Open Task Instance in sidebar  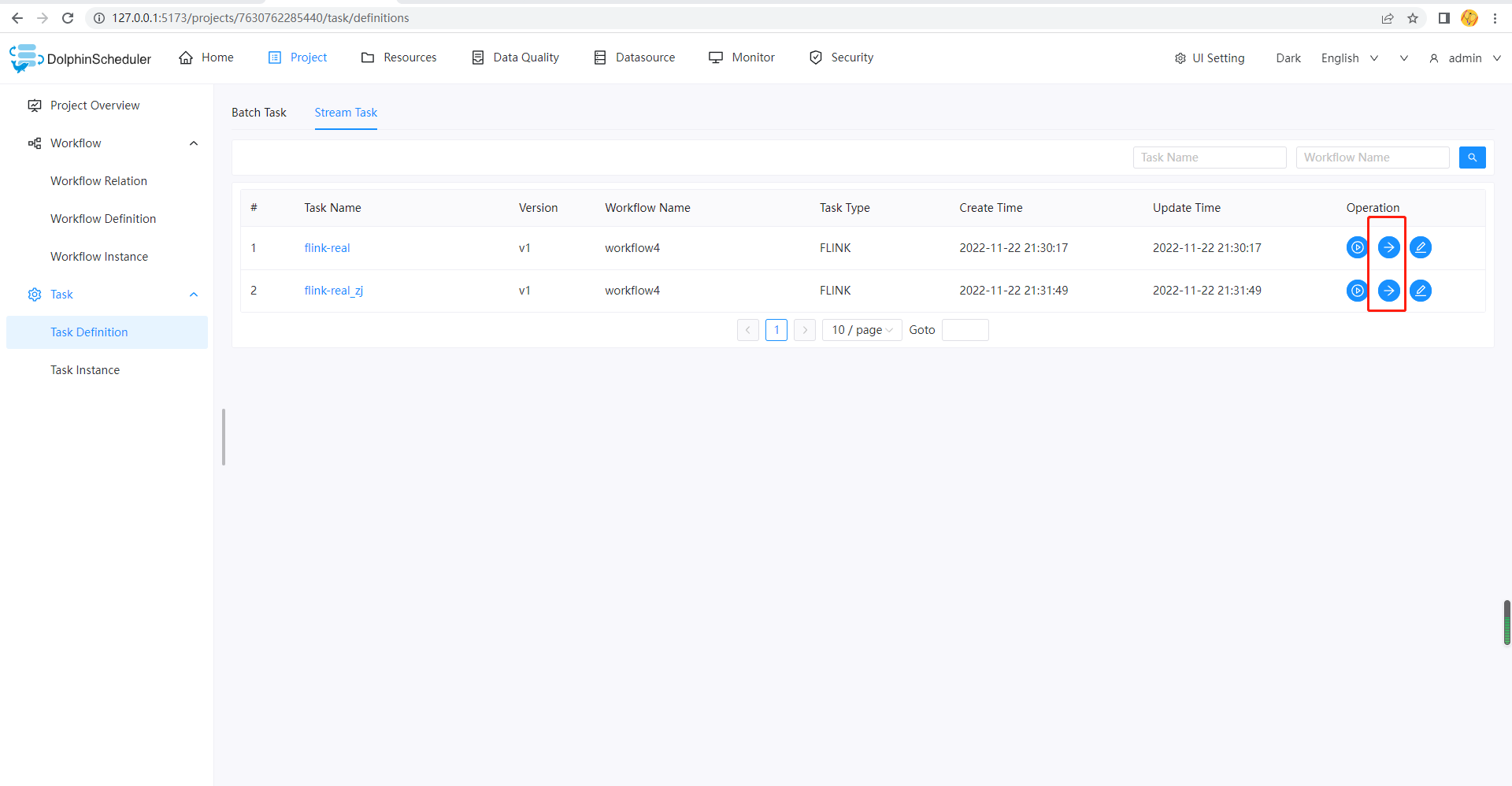pyautogui.click(x=107, y=370)
